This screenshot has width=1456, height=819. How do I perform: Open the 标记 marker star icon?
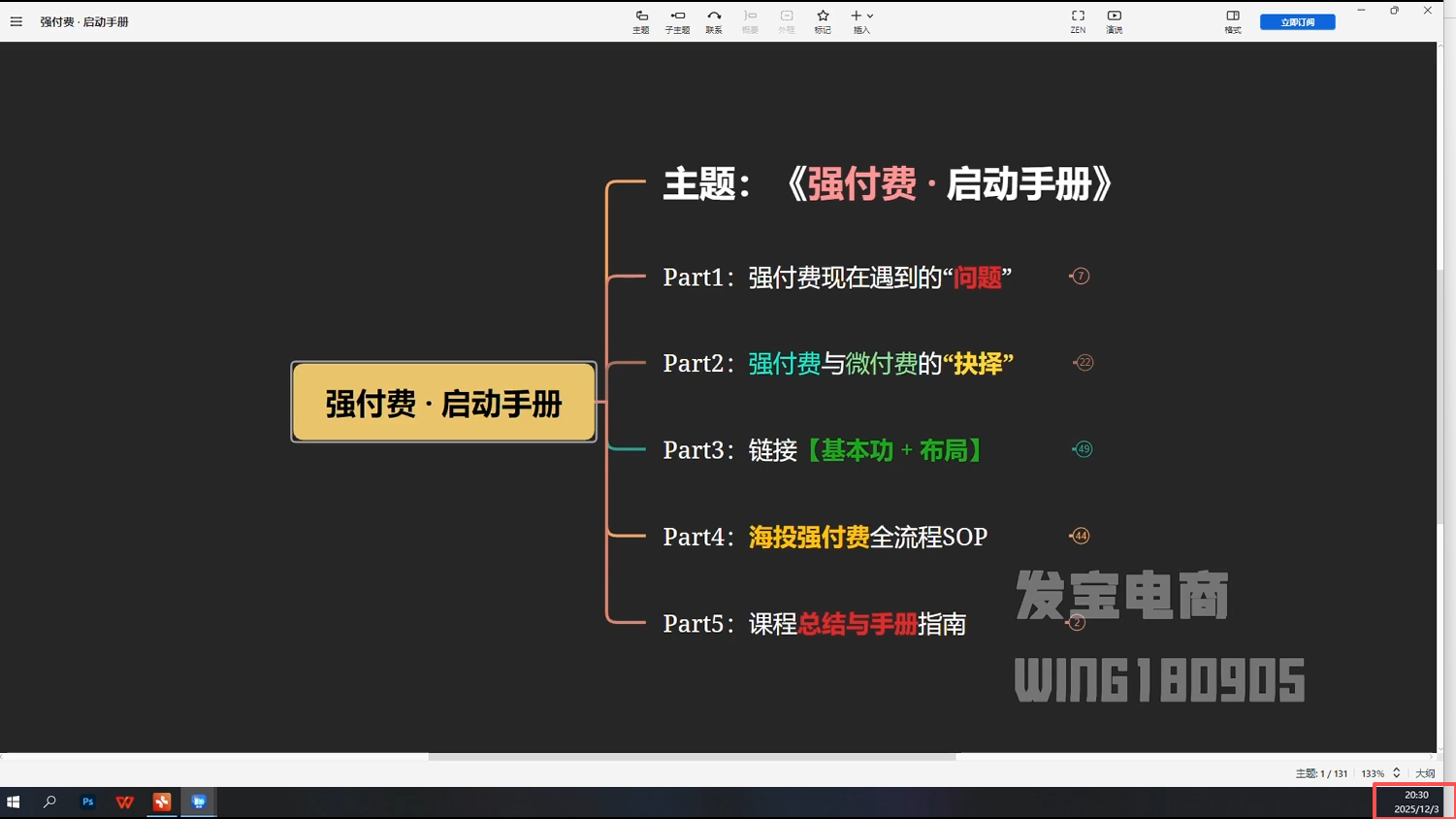point(823,21)
